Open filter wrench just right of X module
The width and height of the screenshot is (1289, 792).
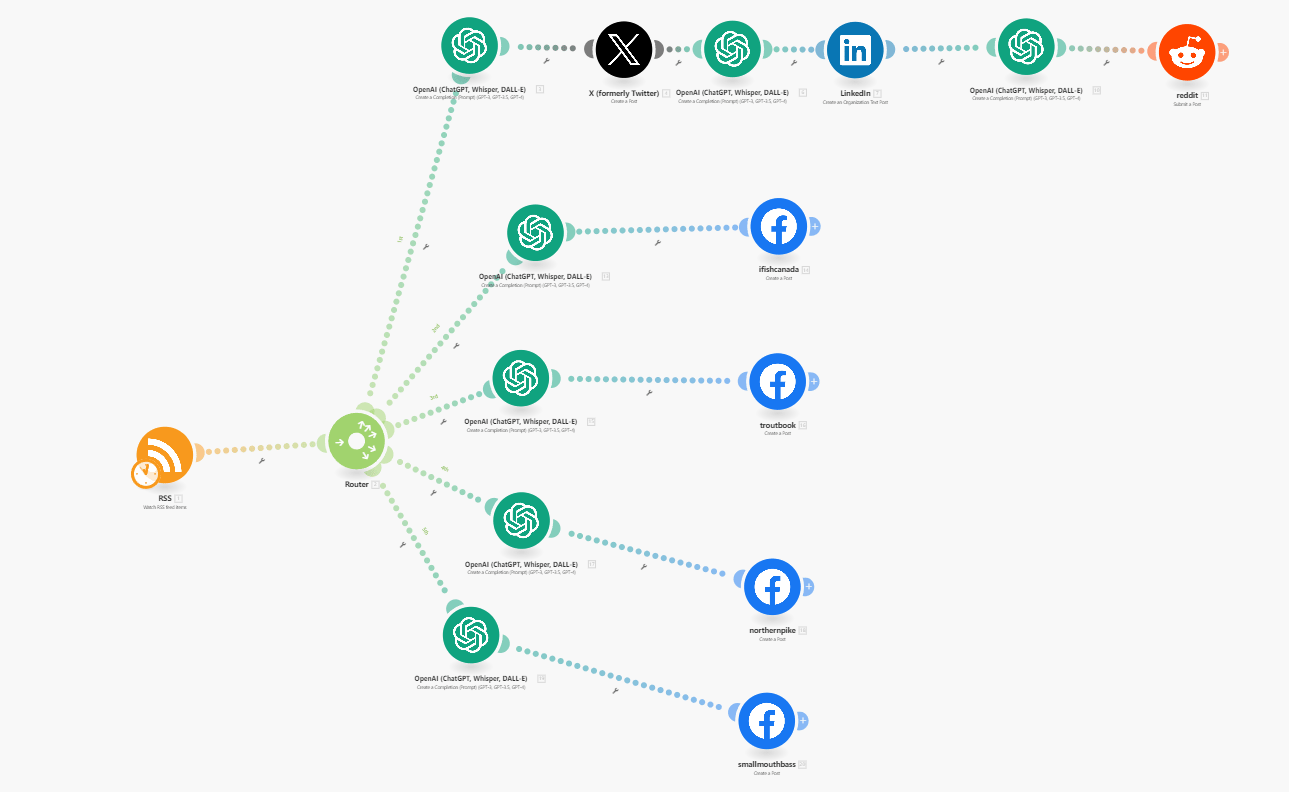pos(677,62)
